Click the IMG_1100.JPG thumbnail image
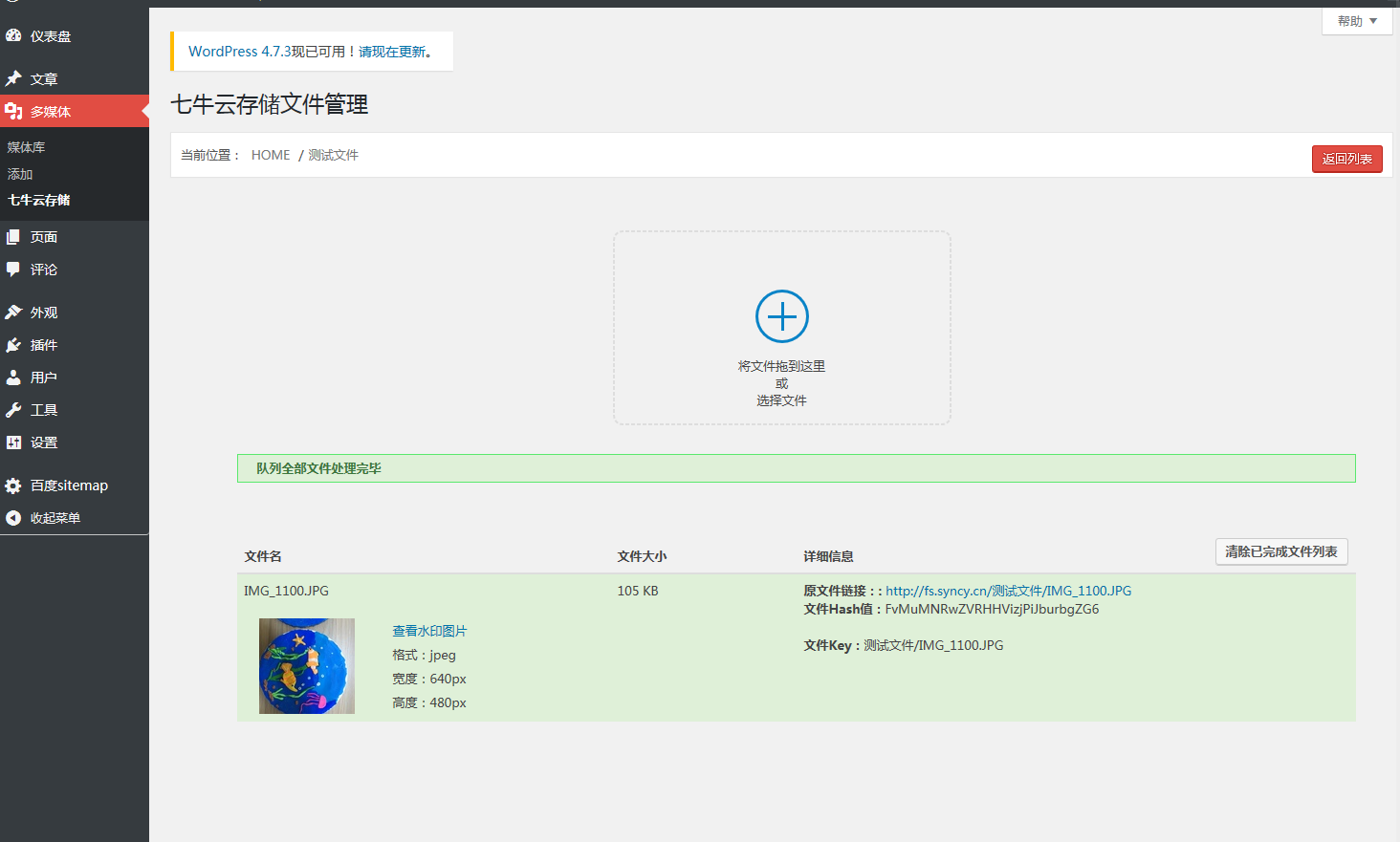1400x842 pixels. pos(307,666)
